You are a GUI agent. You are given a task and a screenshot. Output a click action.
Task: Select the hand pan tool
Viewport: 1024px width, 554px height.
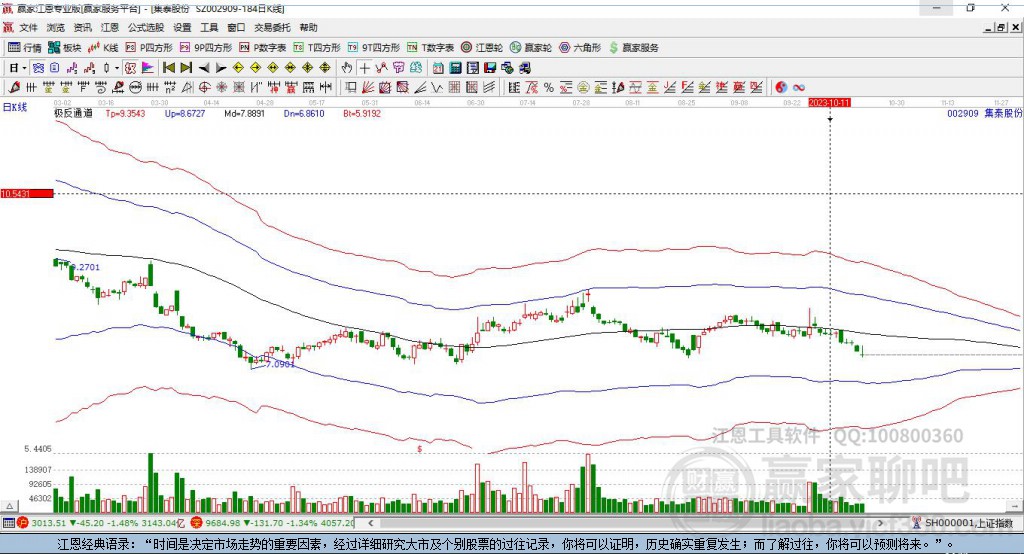click(x=347, y=68)
